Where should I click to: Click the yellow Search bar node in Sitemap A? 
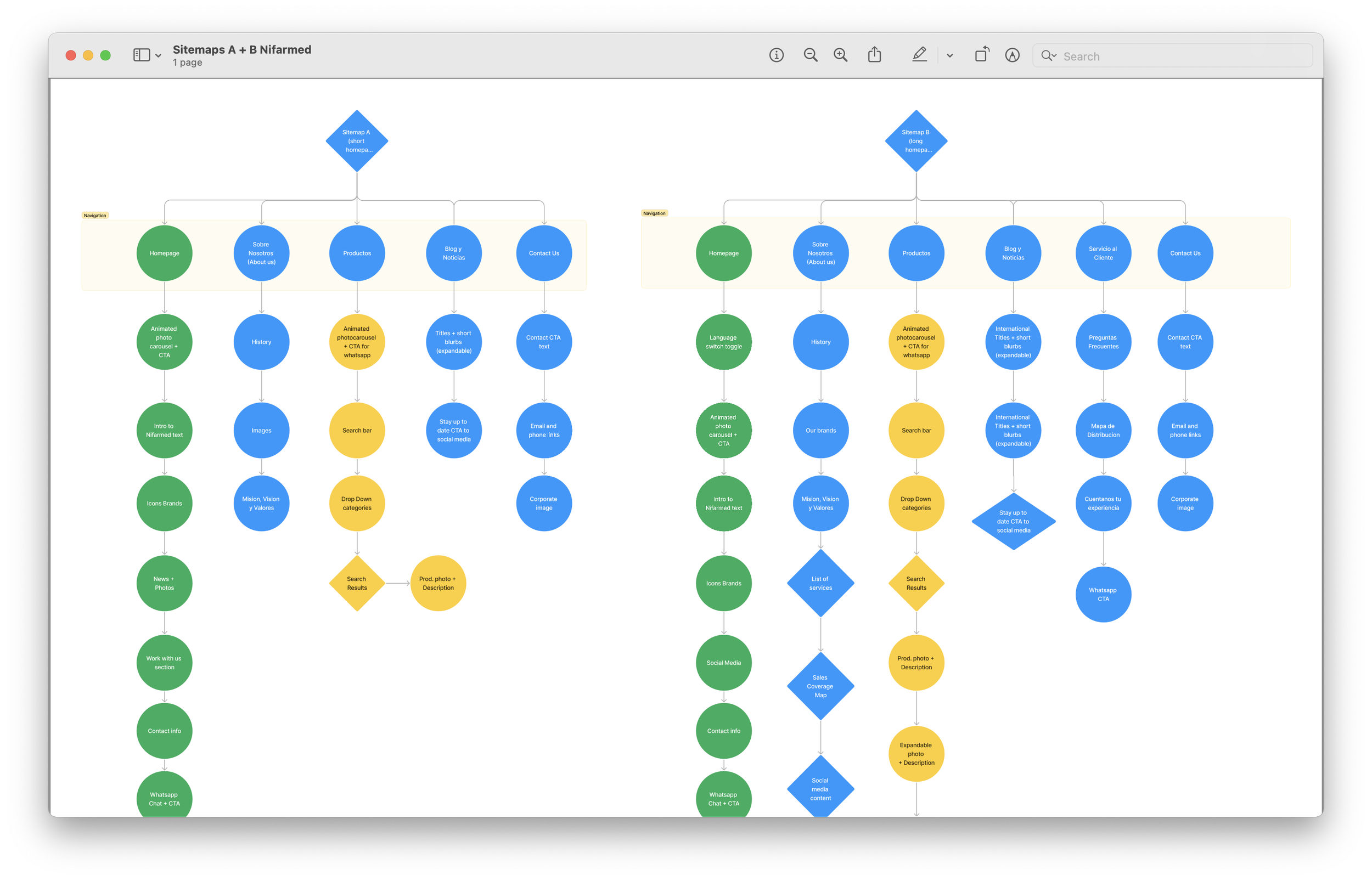357,430
